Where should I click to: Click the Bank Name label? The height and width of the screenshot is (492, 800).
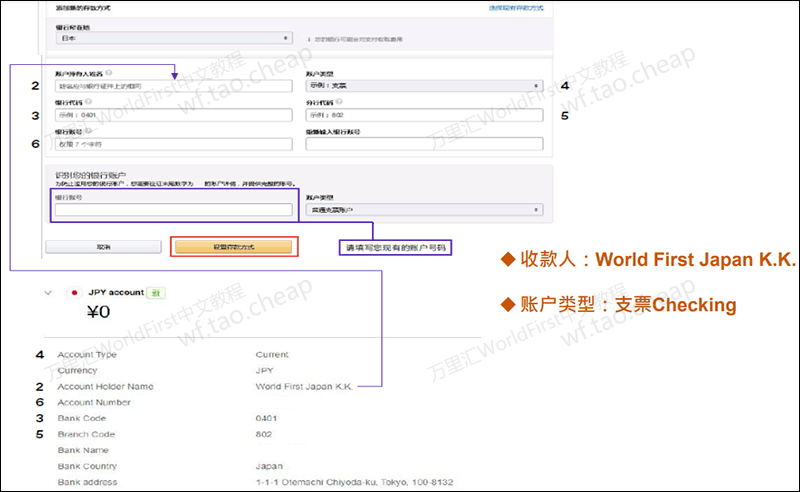[83, 450]
